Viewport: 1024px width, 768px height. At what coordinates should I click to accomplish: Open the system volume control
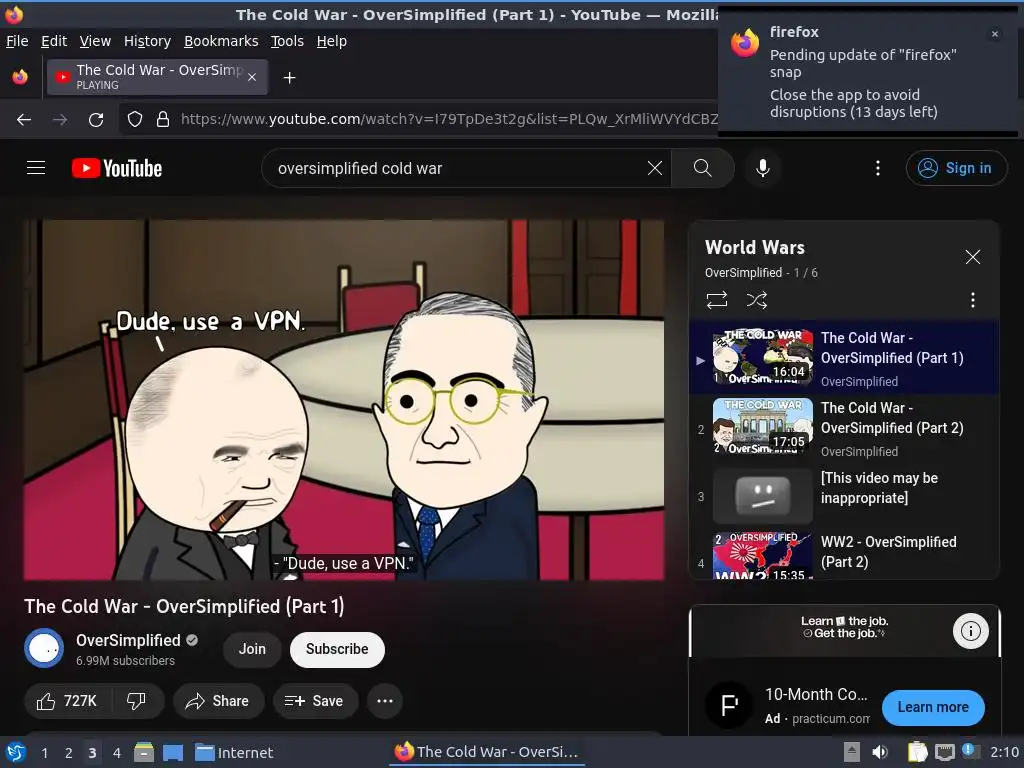click(x=880, y=752)
